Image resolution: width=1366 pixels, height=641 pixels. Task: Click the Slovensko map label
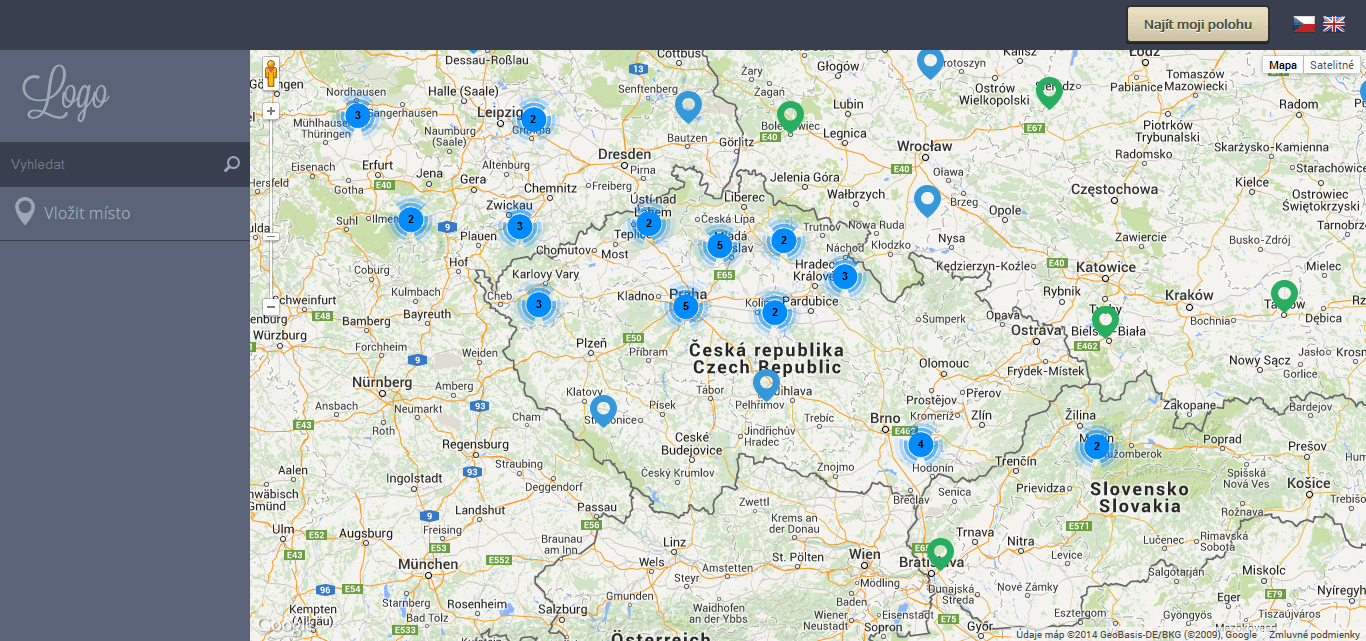[1139, 489]
